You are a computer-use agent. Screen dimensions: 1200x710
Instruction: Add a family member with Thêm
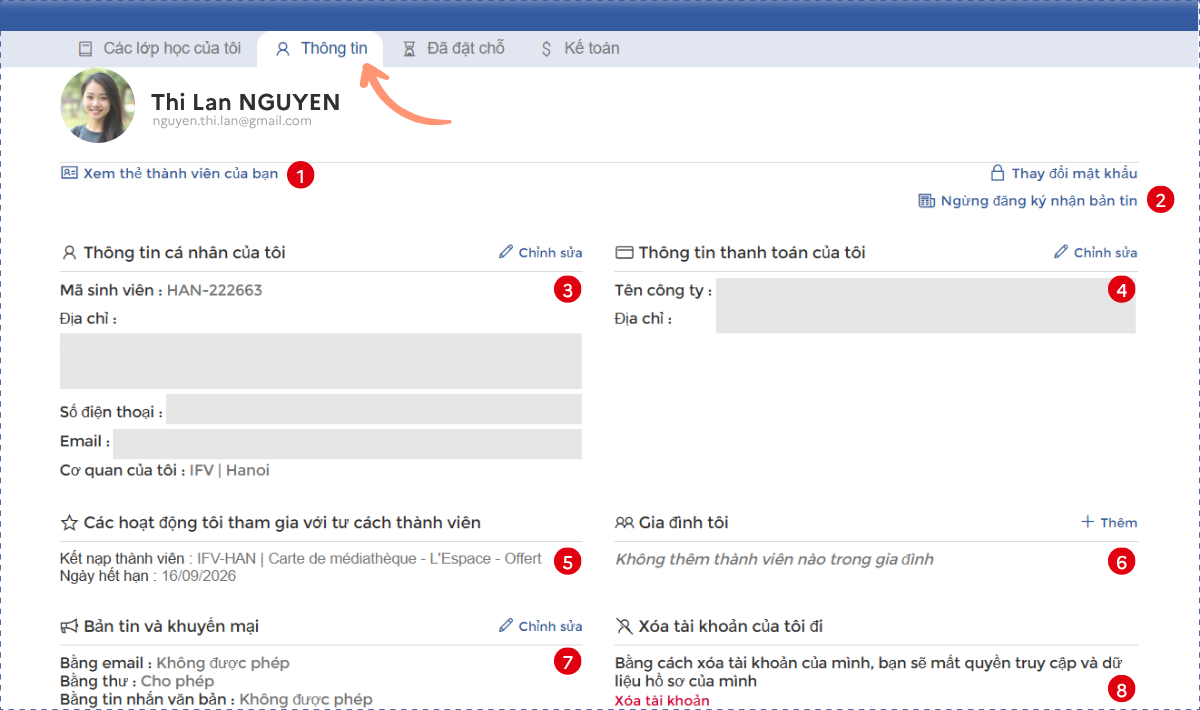click(x=1118, y=522)
